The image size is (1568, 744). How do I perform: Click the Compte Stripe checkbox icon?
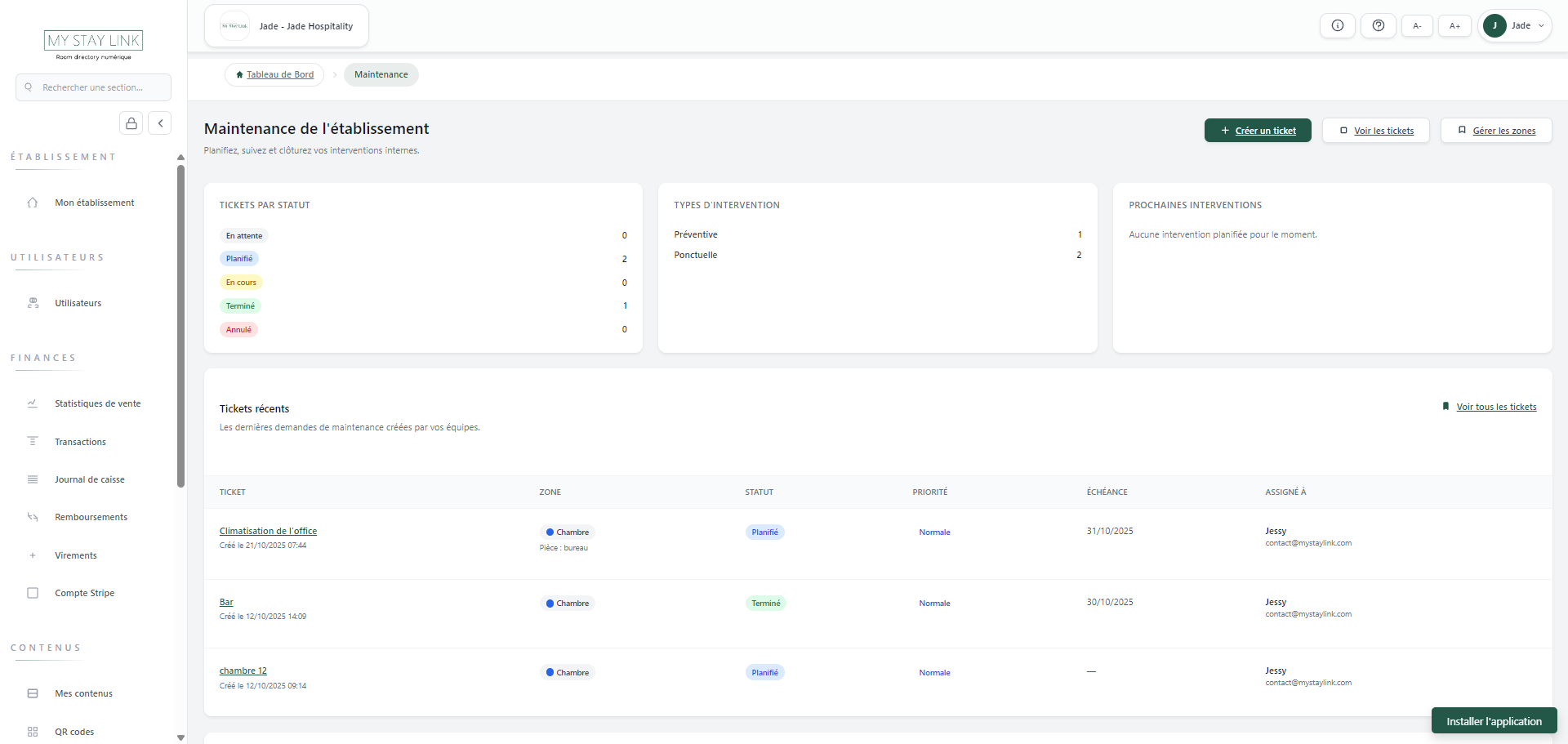[33, 593]
